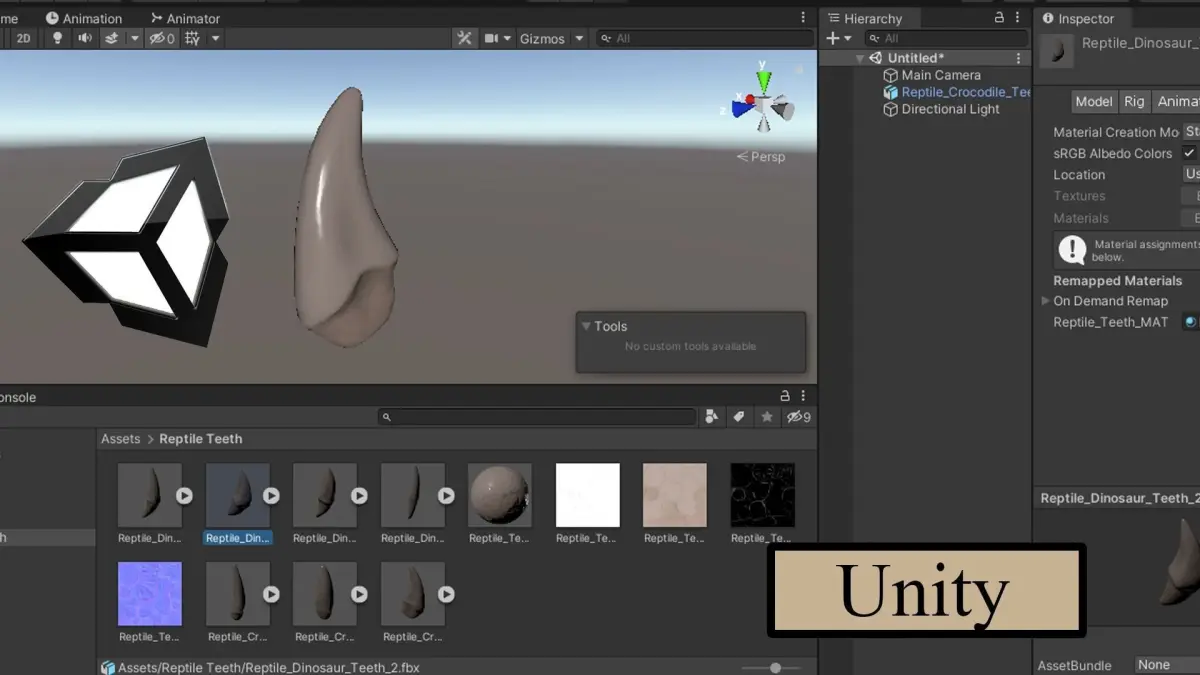Open the create object dropdown arrow in Hierarchy
The height and width of the screenshot is (675, 1200).
(x=848, y=38)
